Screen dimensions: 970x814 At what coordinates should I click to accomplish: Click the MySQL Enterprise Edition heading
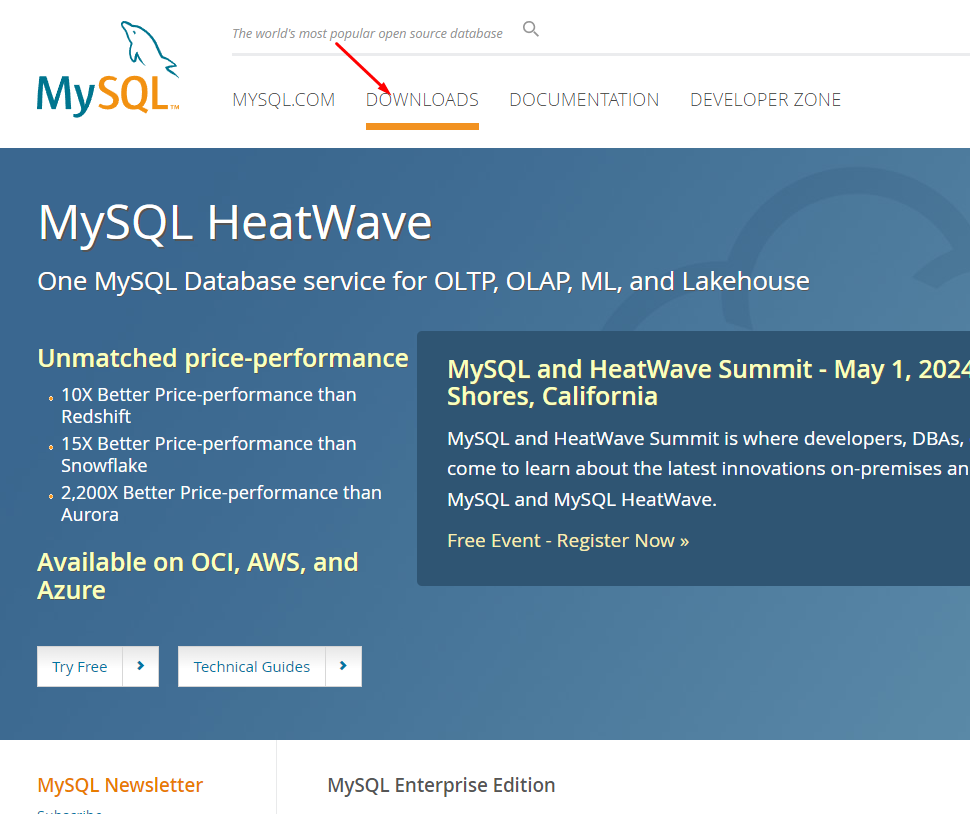[x=441, y=785]
